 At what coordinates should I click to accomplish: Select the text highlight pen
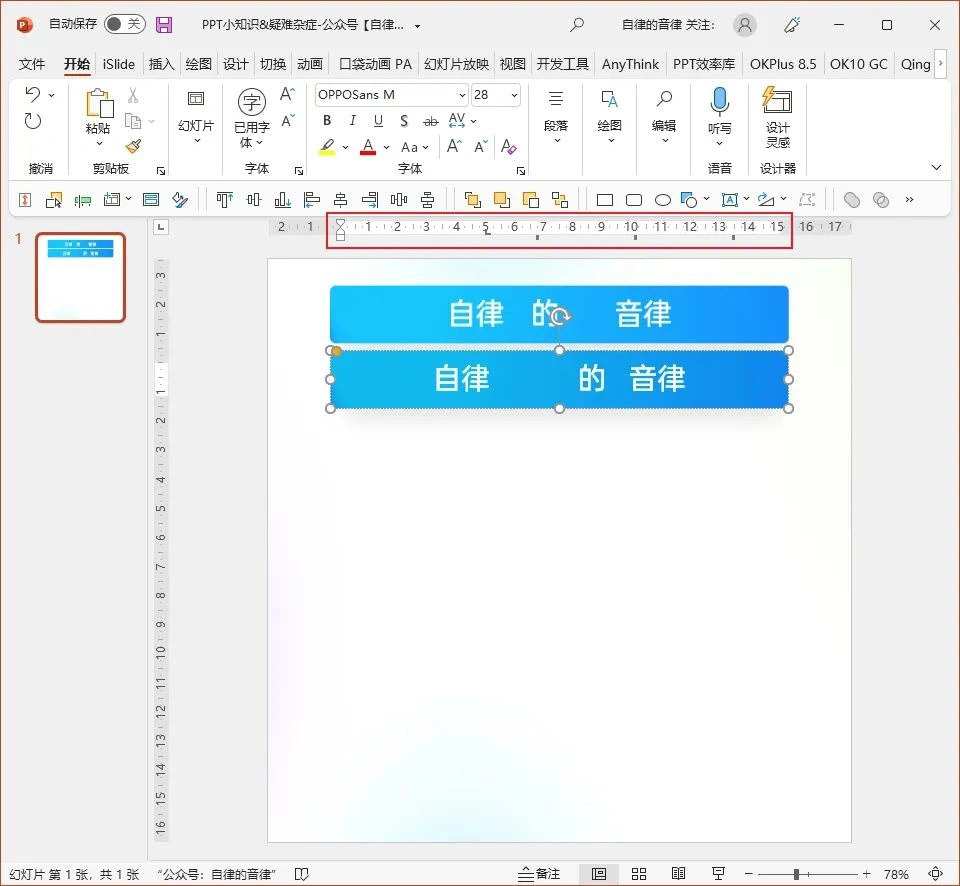coord(327,146)
